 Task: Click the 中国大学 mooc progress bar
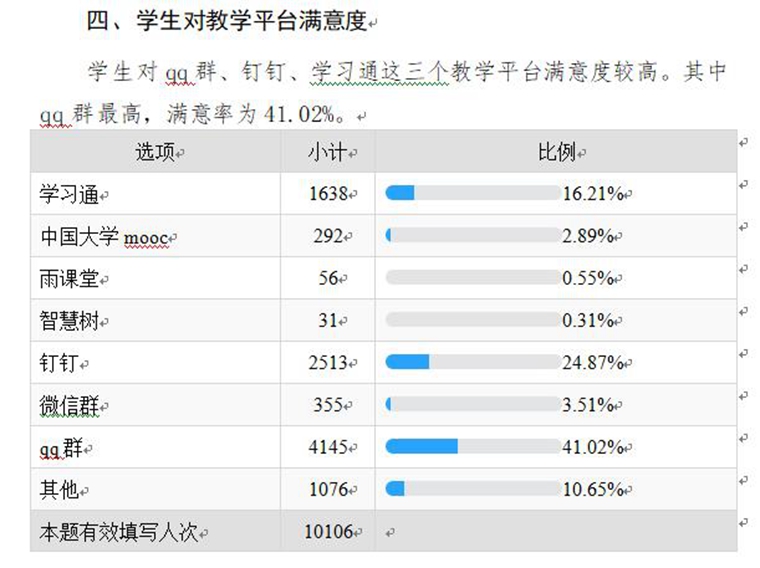[x=472, y=236]
